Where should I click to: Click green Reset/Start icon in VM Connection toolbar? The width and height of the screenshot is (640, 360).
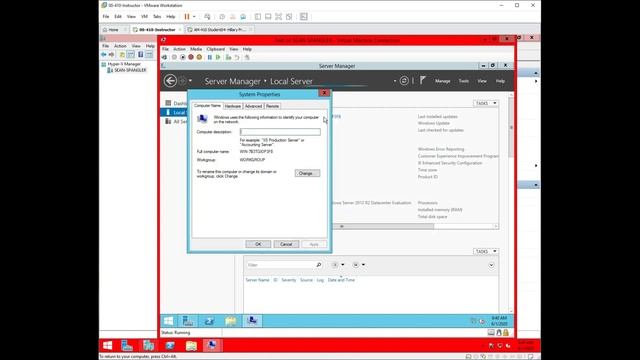(x=218, y=58)
